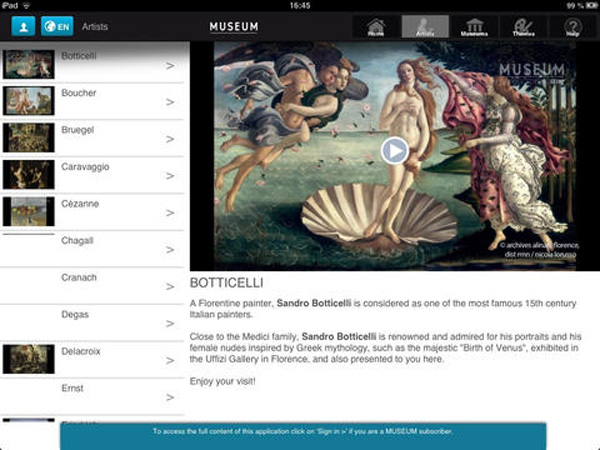The height and width of the screenshot is (450, 600).
Task: Expand the Cézanne row chevron
Action: point(170,213)
